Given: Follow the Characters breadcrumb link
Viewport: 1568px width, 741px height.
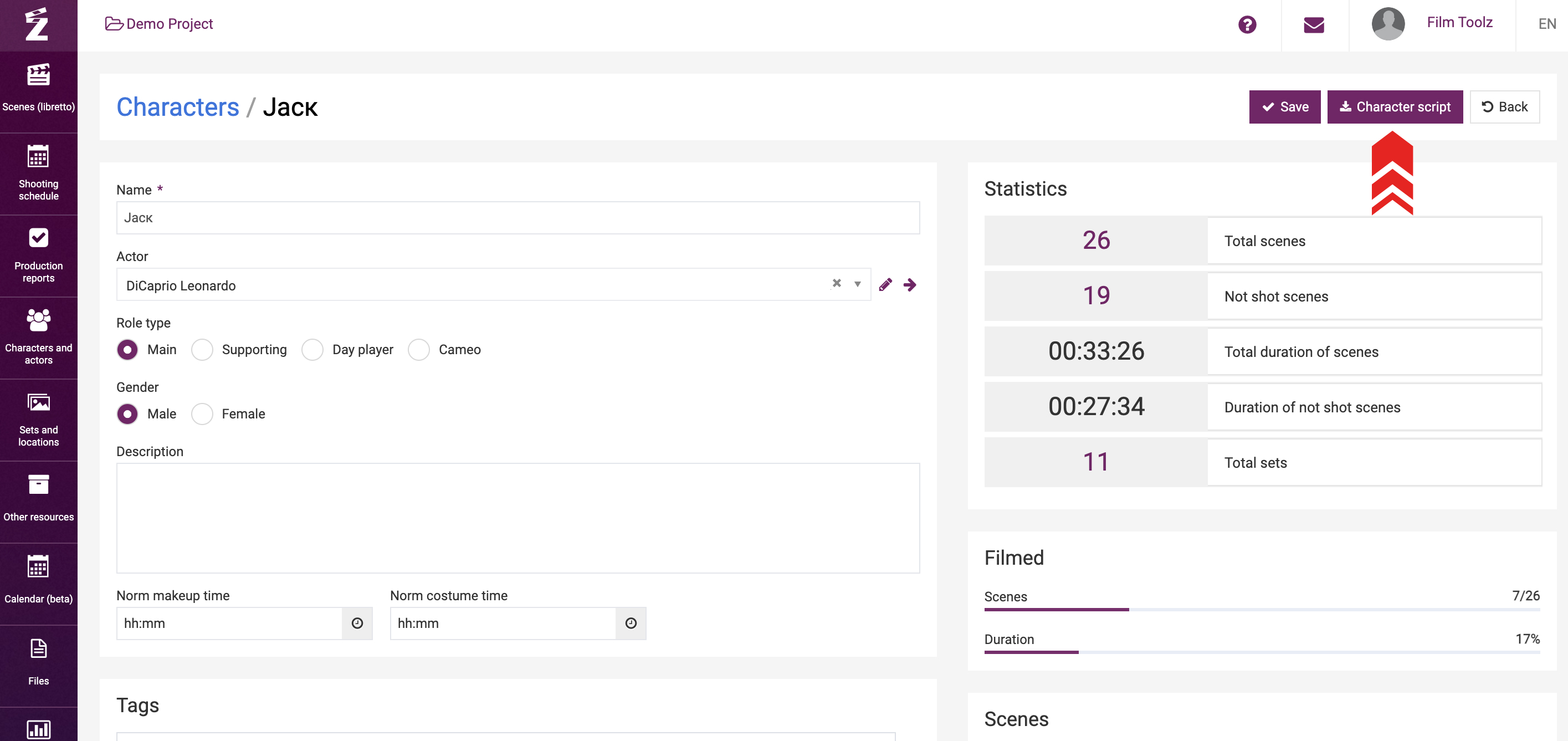Looking at the screenshot, I should pyautogui.click(x=178, y=106).
